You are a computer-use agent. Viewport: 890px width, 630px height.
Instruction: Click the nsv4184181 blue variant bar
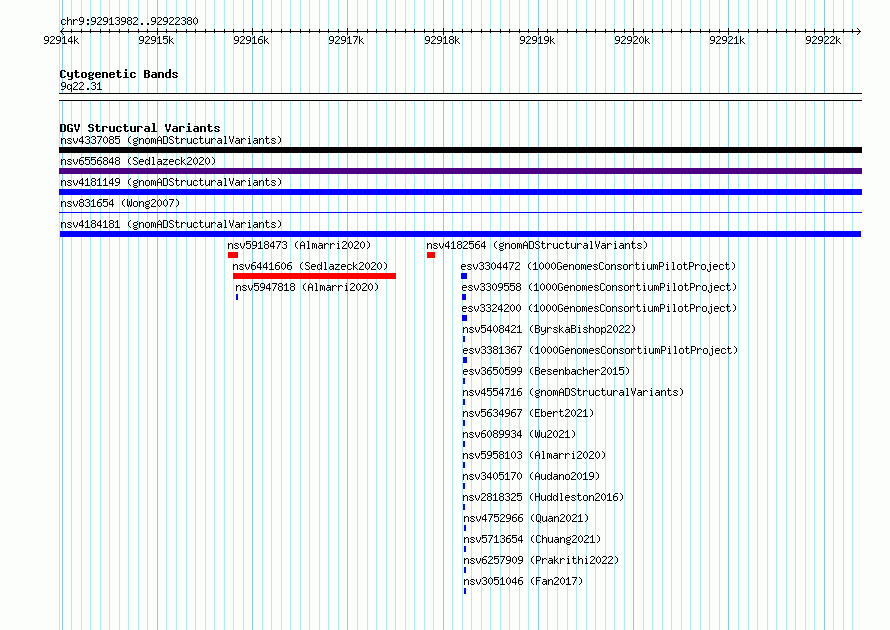point(460,234)
